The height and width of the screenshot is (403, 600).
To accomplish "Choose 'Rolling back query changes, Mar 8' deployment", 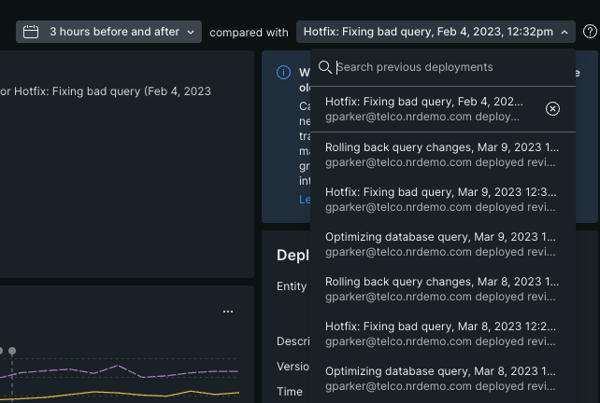I will click(x=442, y=289).
